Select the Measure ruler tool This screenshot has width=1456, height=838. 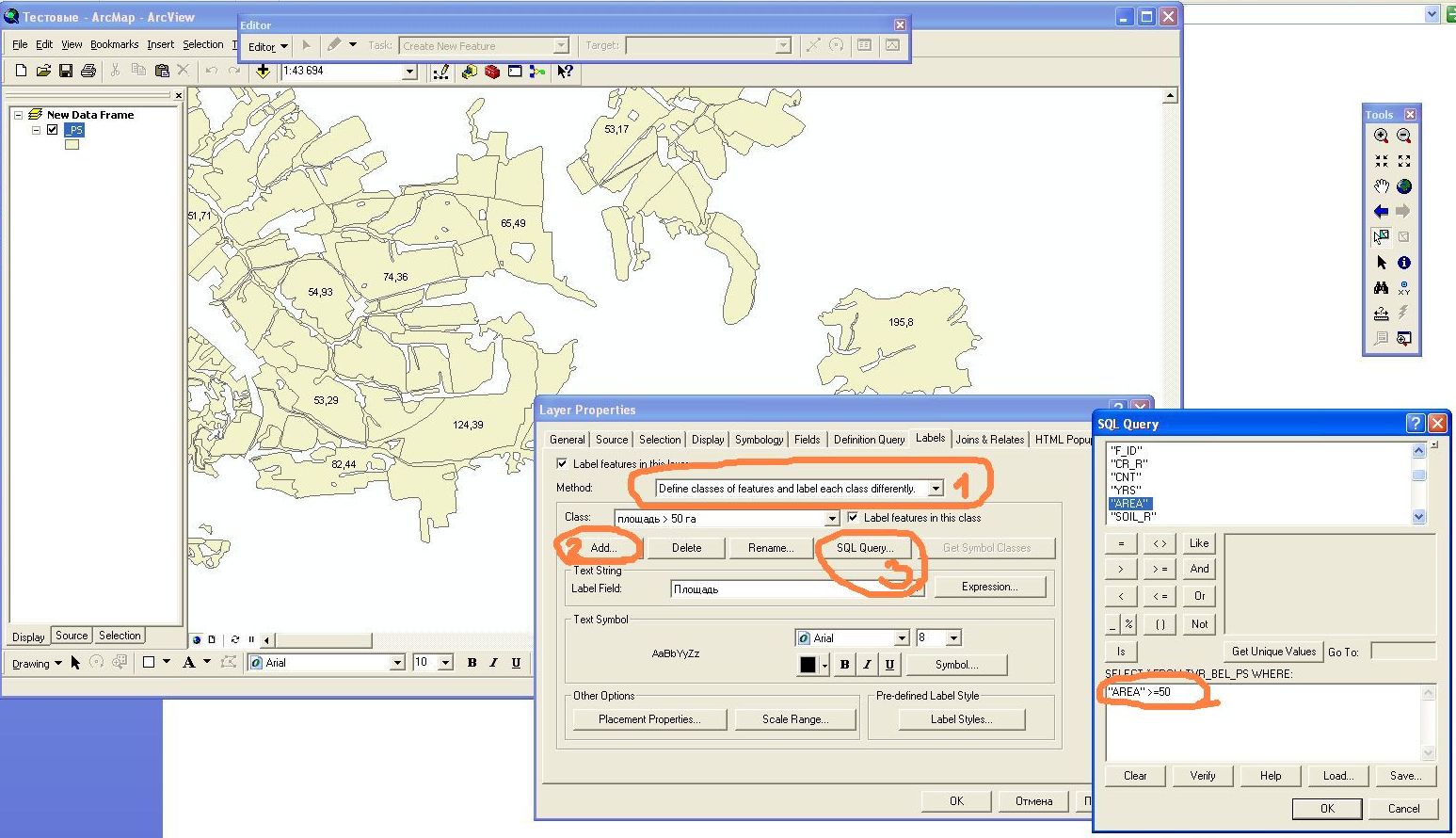tap(1381, 314)
